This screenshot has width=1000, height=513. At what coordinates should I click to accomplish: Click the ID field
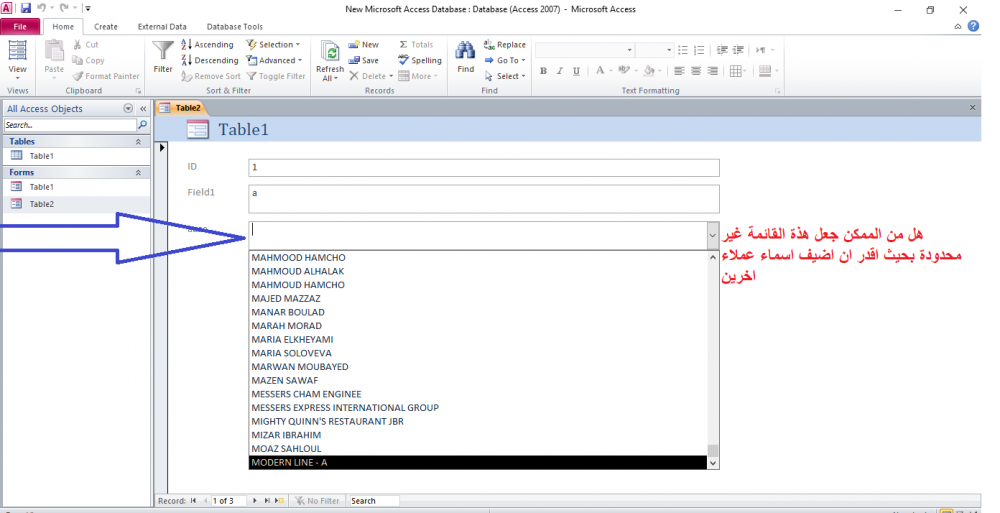(483, 167)
